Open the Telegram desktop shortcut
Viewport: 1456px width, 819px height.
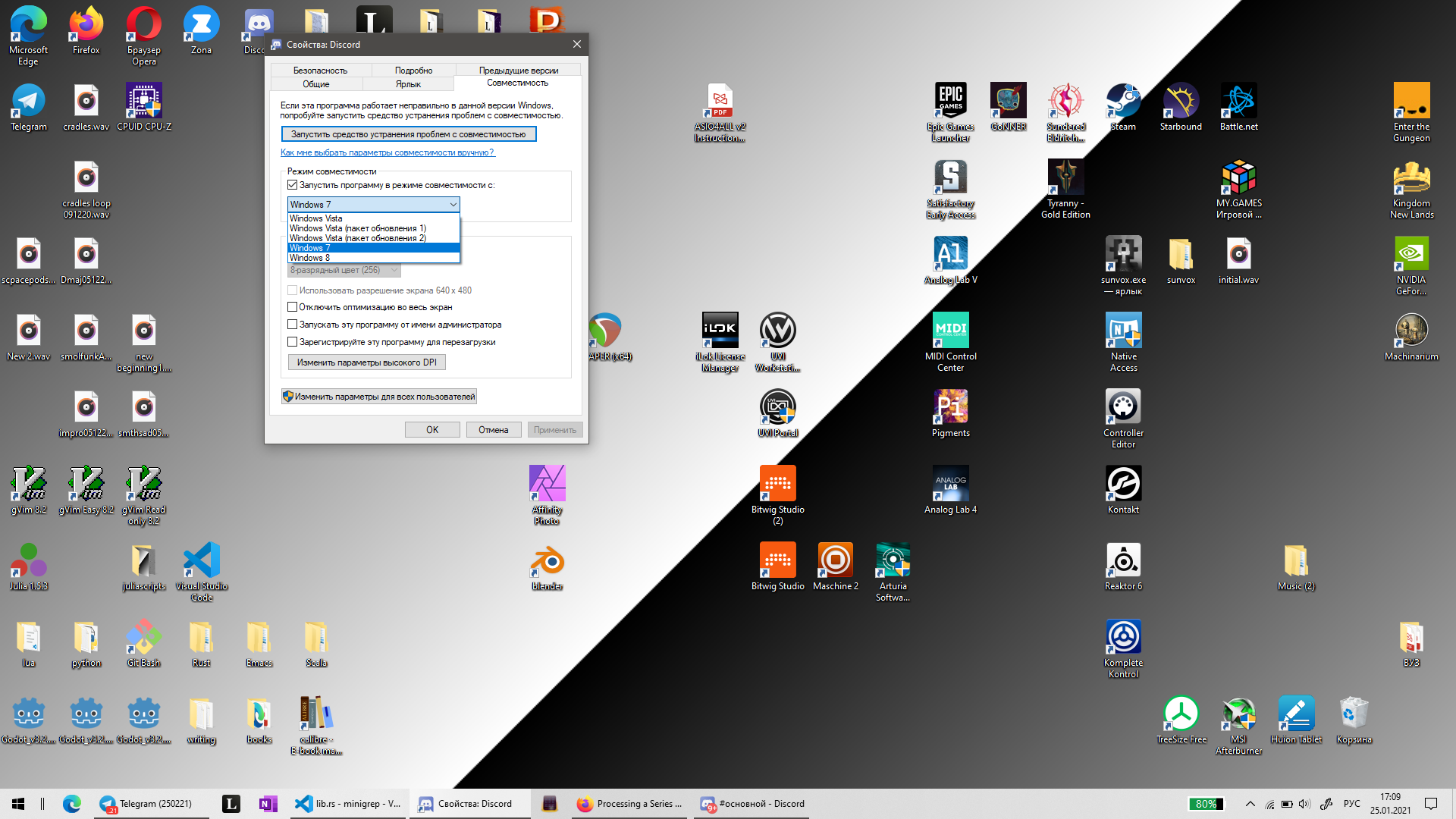(29, 108)
